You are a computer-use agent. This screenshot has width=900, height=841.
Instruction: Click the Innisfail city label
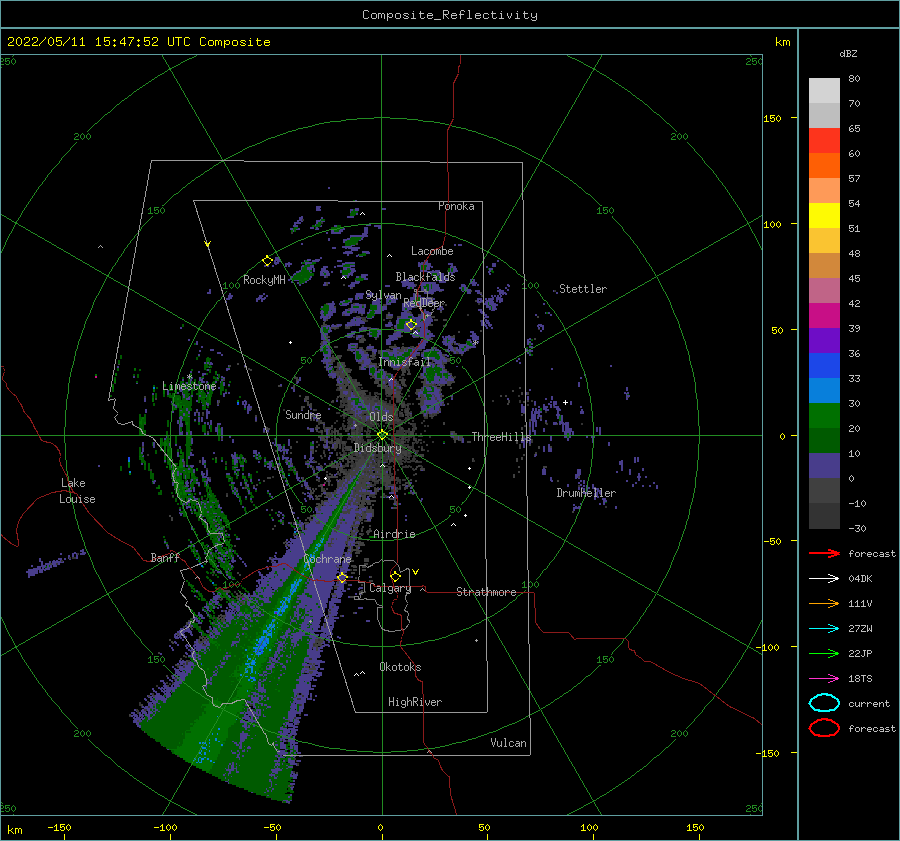click(x=405, y=362)
